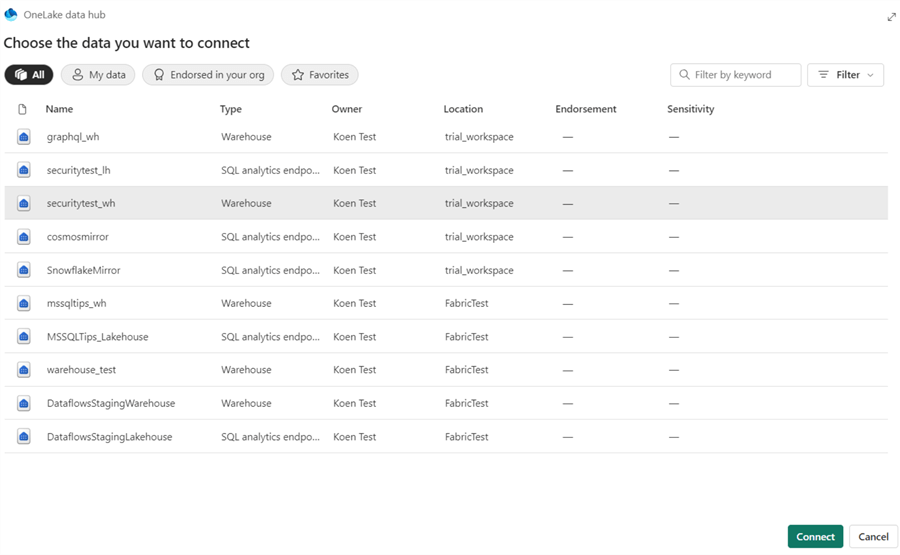This screenshot has height=555, width=900.
Task: Select the All filter tab
Action: [x=29, y=75]
